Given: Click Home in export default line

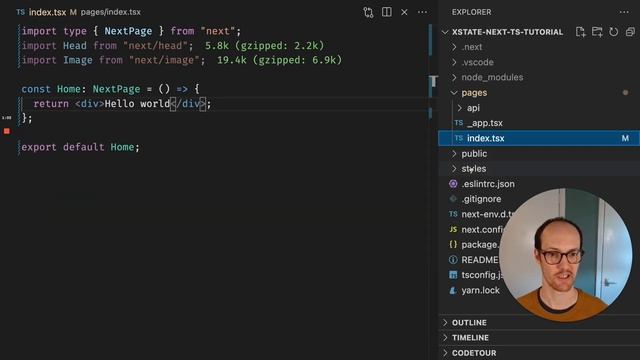Looking at the screenshot, I should click(x=122, y=147).
